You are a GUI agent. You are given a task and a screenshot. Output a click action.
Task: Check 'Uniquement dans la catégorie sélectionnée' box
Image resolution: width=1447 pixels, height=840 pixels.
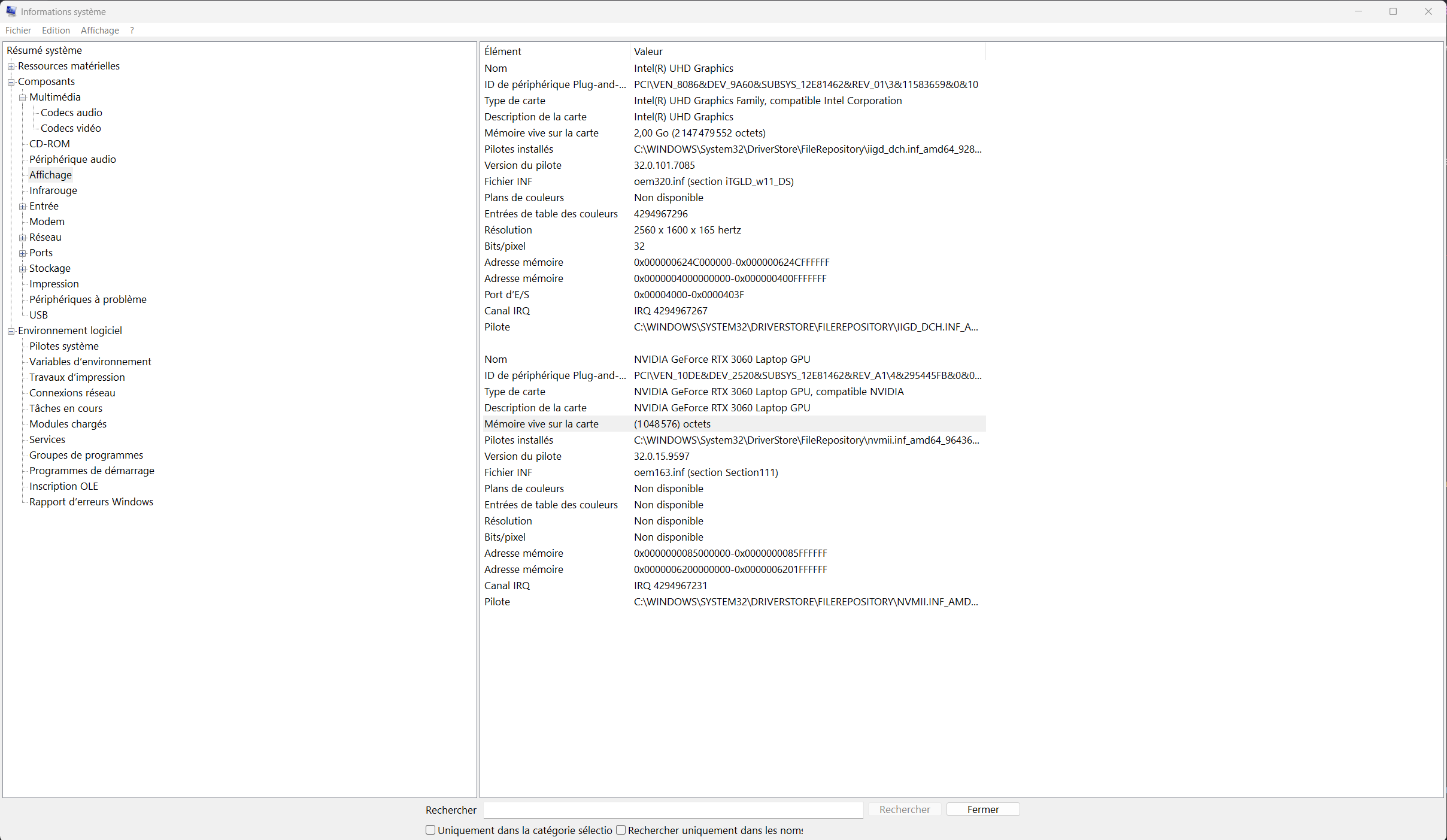point(430,830)
